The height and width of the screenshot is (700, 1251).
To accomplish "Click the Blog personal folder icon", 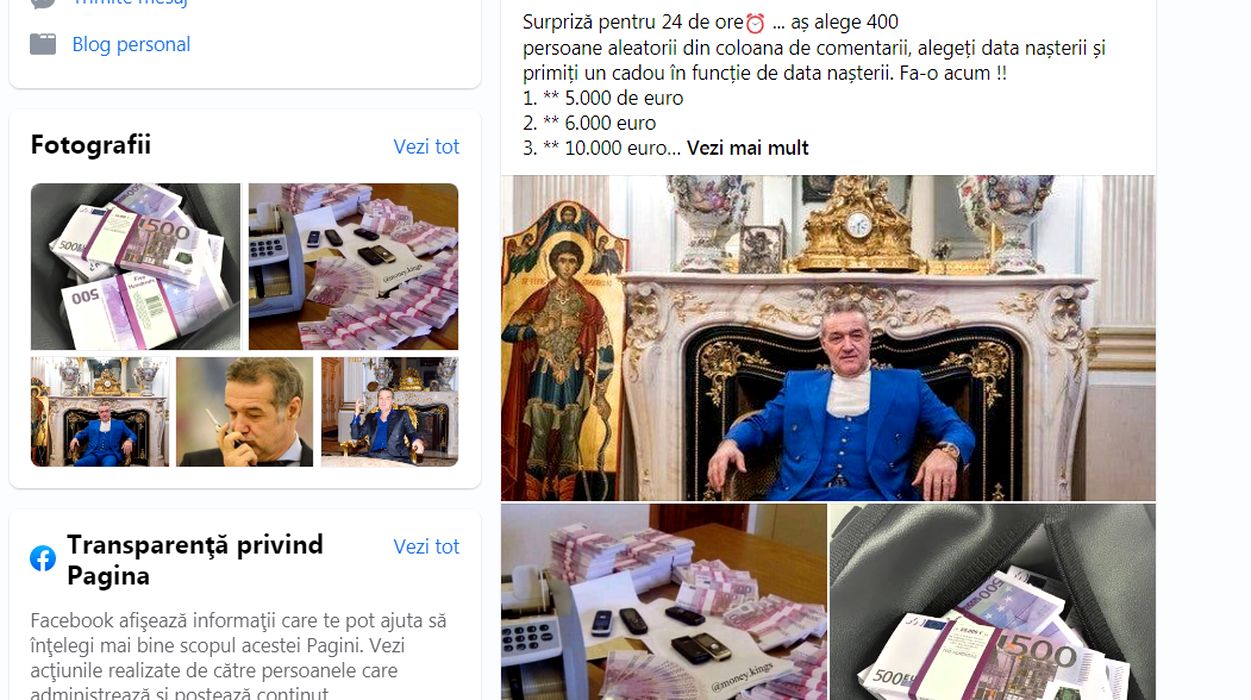I will pyautogui.click(x=43, y=44).
